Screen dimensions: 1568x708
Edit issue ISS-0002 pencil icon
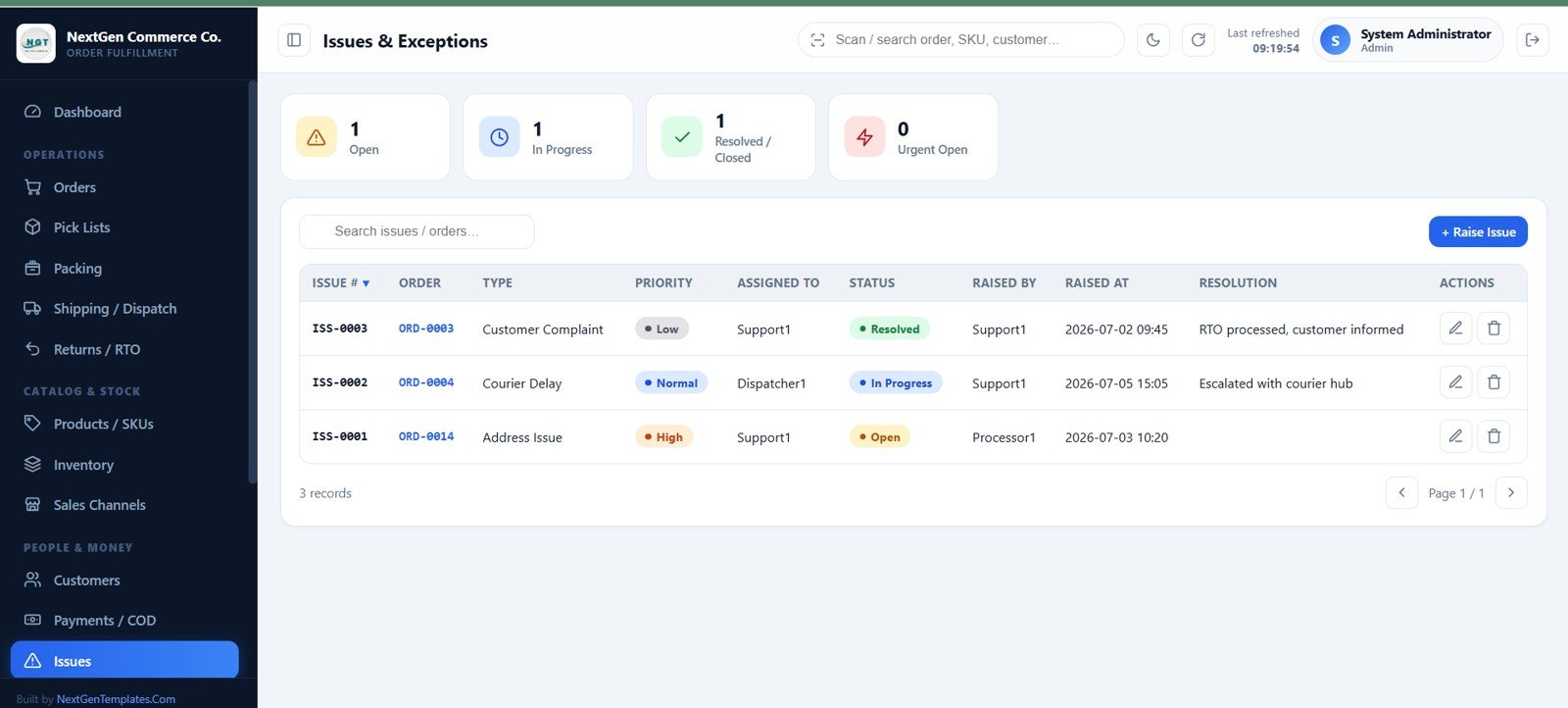tap(1455, 382)
